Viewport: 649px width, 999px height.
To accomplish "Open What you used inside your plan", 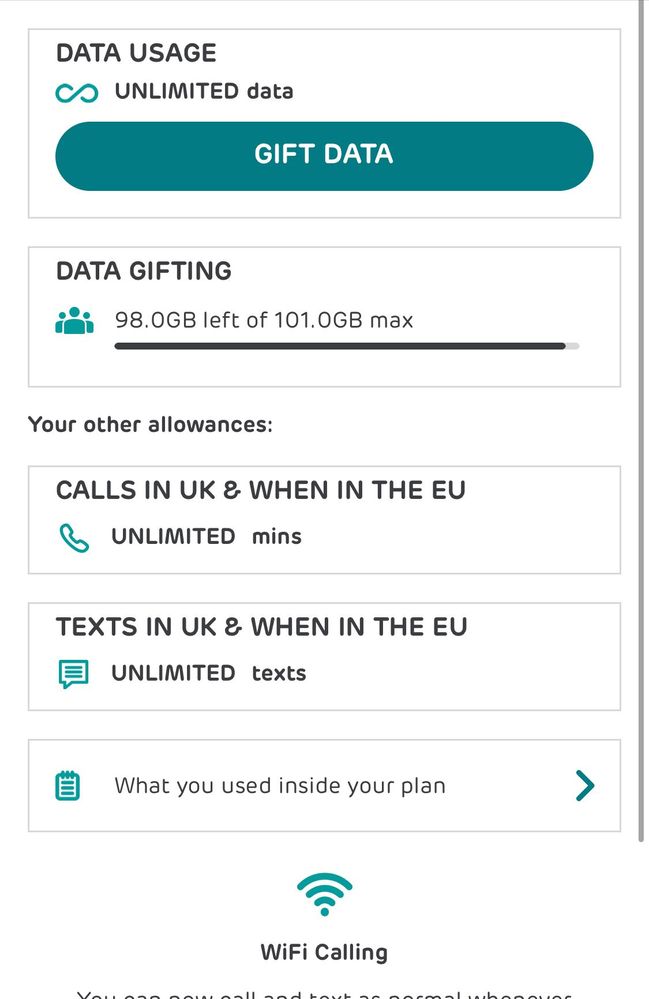I will pos(280,786).
